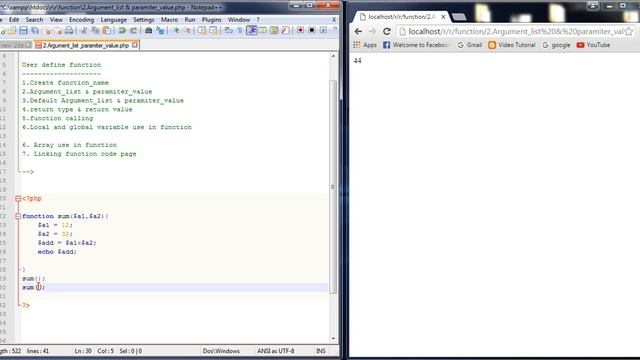The width and height of the screenshot is (640, 360).
Task: Open the Edit menu in Notepad++
Action: (x=14, y=20)
